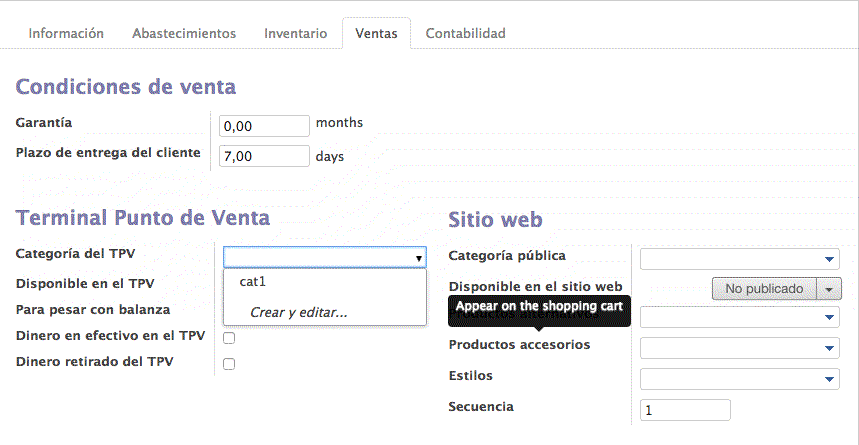The width and height of the screenshot is (859, 445).
Task: Click the Secuencia input field
Action: click(685, 410)
